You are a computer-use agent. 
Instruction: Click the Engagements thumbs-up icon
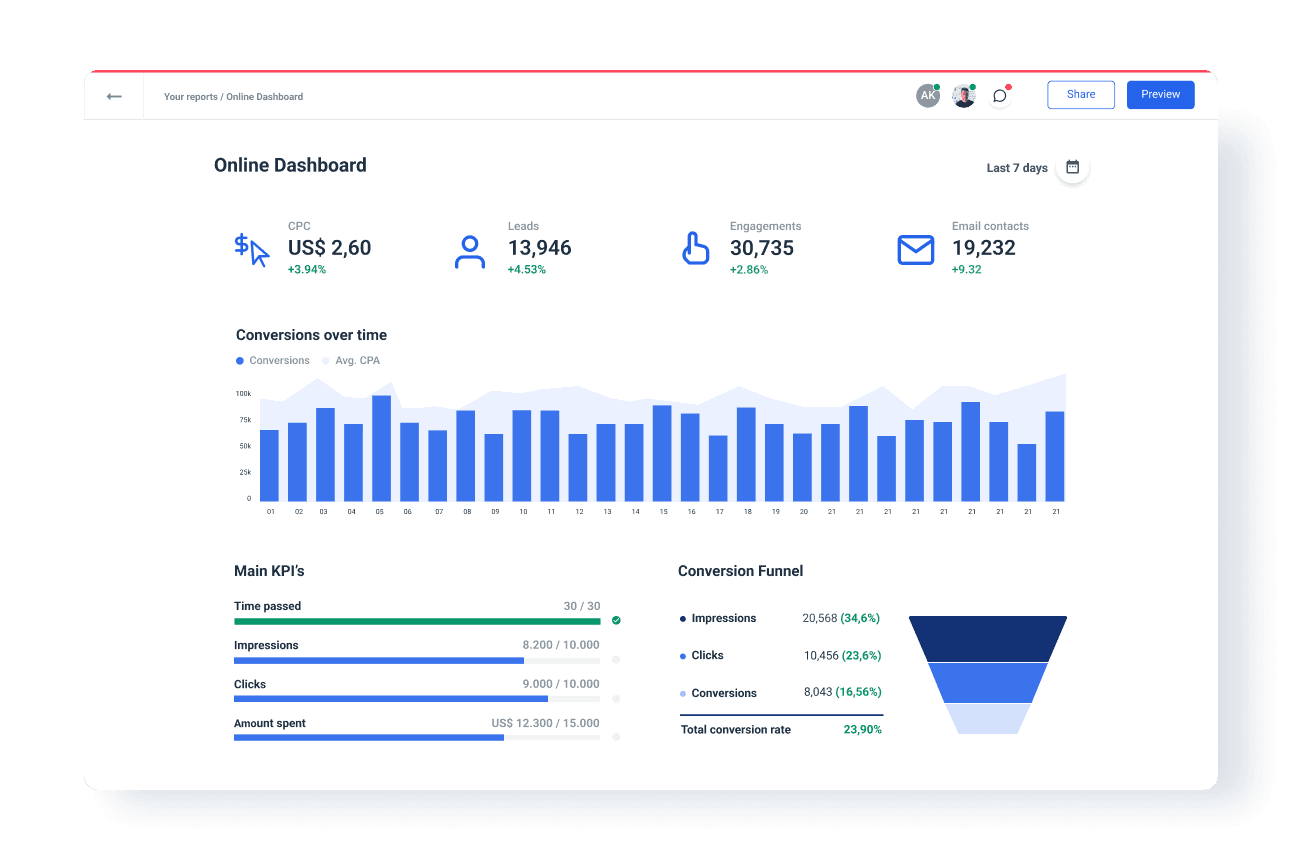coord(696,248)
